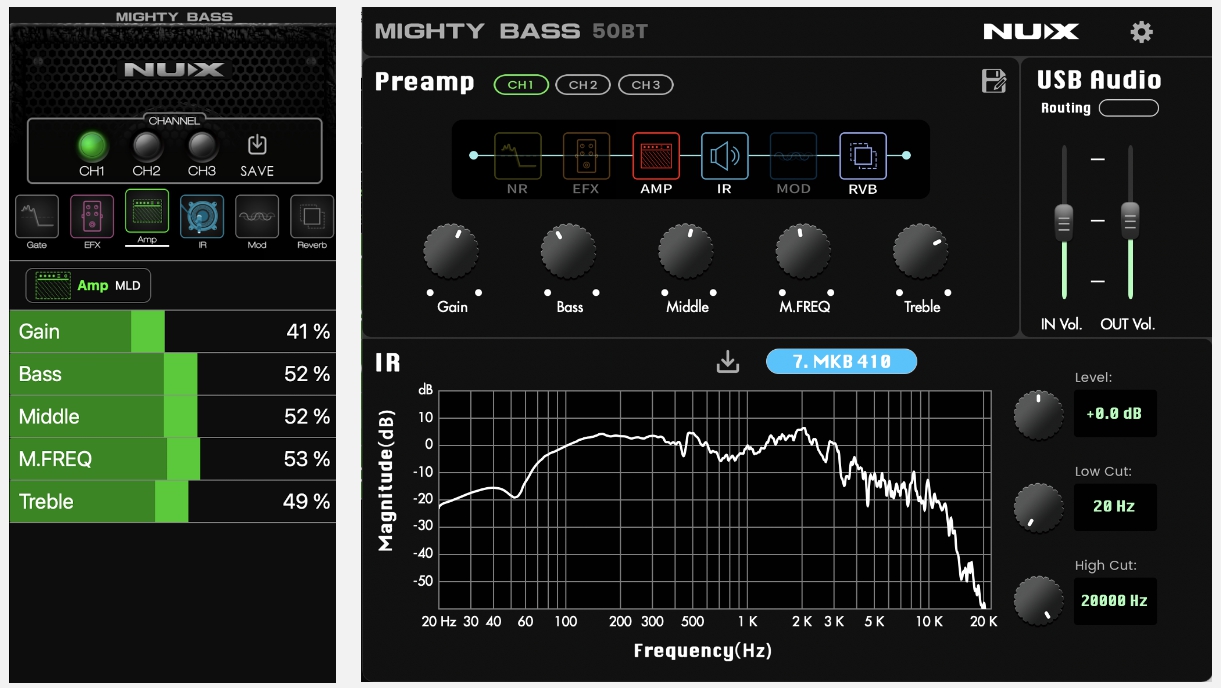This screenshot has height=688, width=1221.
Task: Click the NUX logo in desktop header
Action: coord(1031,32)
